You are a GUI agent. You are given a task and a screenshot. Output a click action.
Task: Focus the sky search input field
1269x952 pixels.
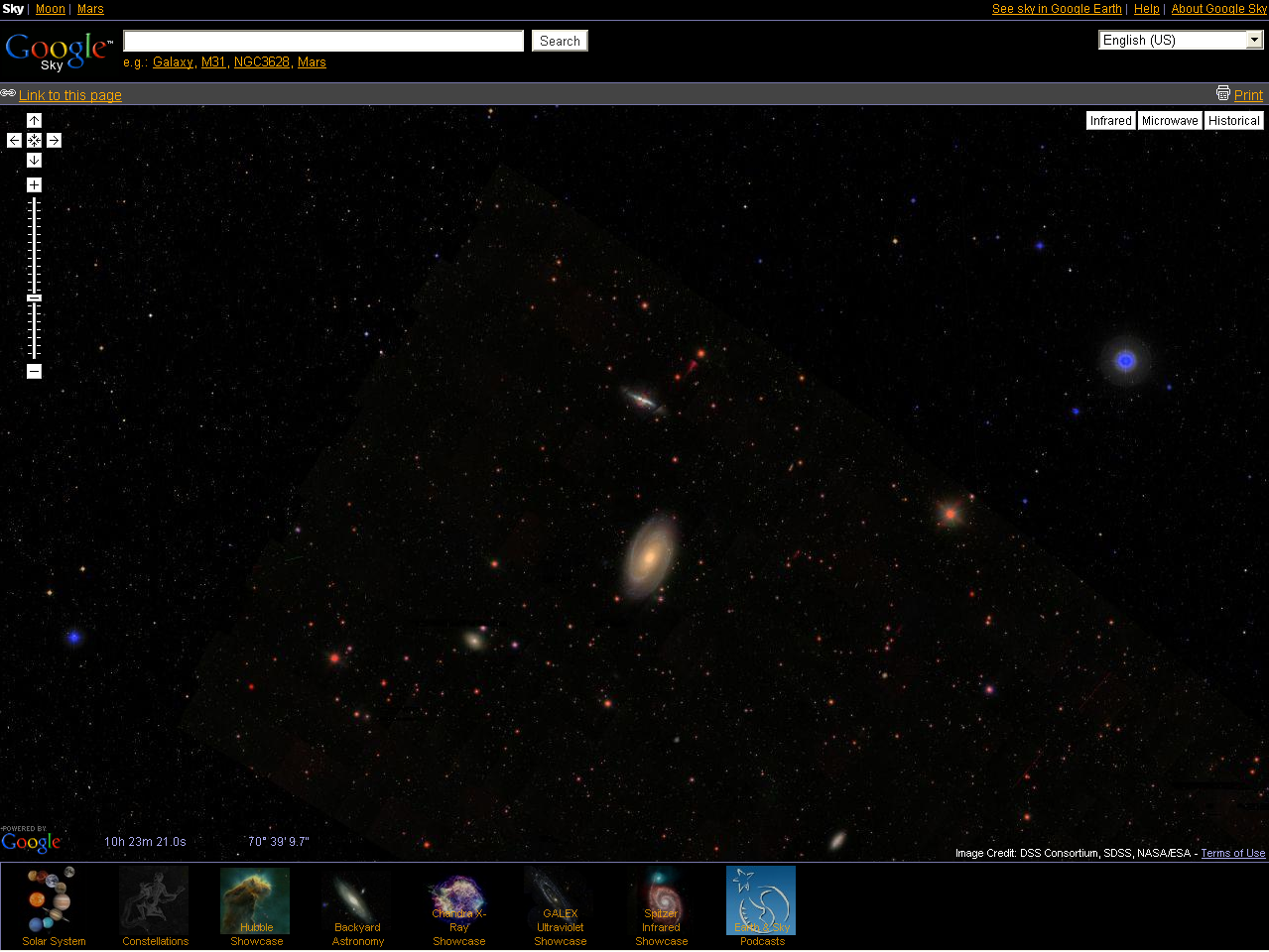[x=323, y=41]
